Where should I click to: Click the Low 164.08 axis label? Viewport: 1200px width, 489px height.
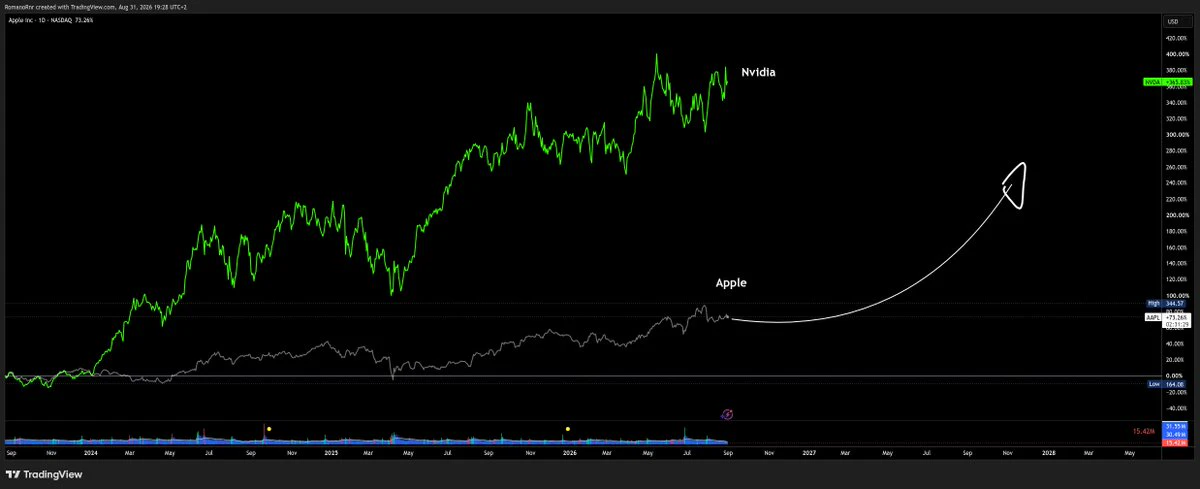1167,384
